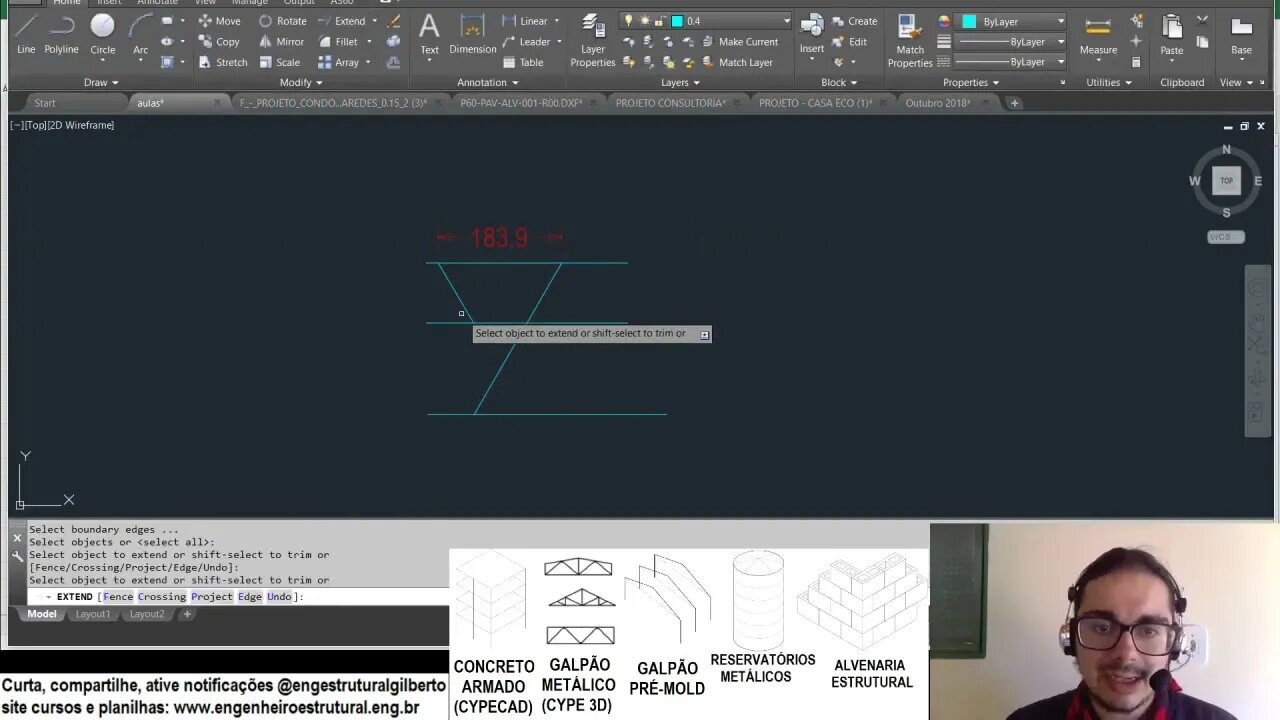This screenshot has width=1280, height=720.
Task: Insert a Table
Action: [522, 62]
